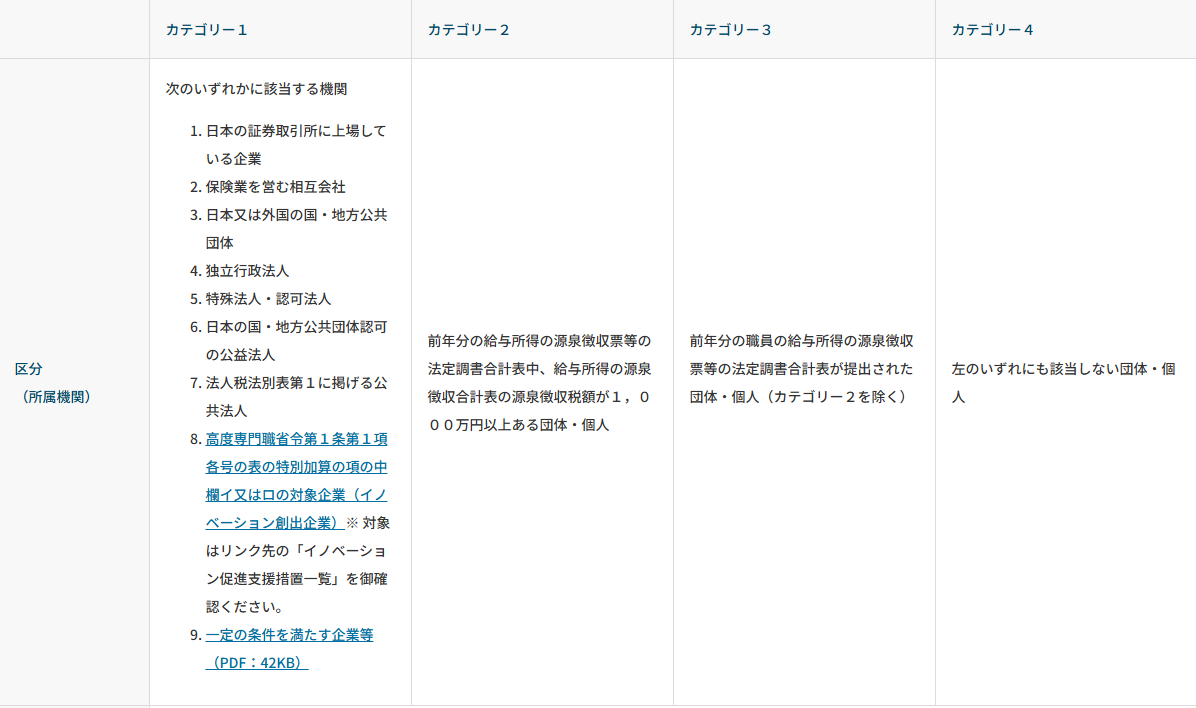Click list item 日本の国・地方公共団体認可の公益法人
1196x708 pixels.
(x=296, y=327)
